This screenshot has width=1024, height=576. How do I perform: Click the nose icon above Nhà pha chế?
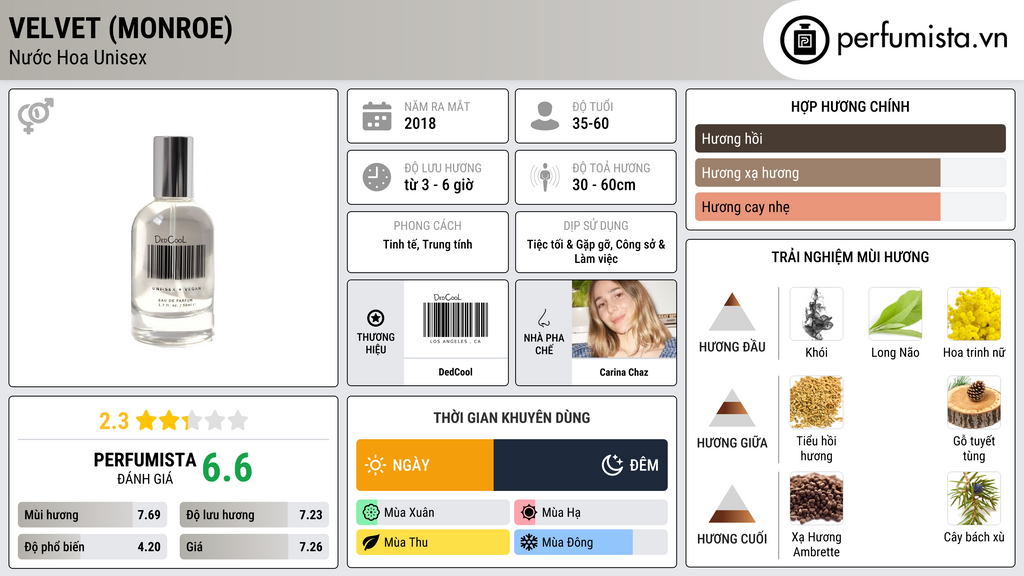pos(543,318)
